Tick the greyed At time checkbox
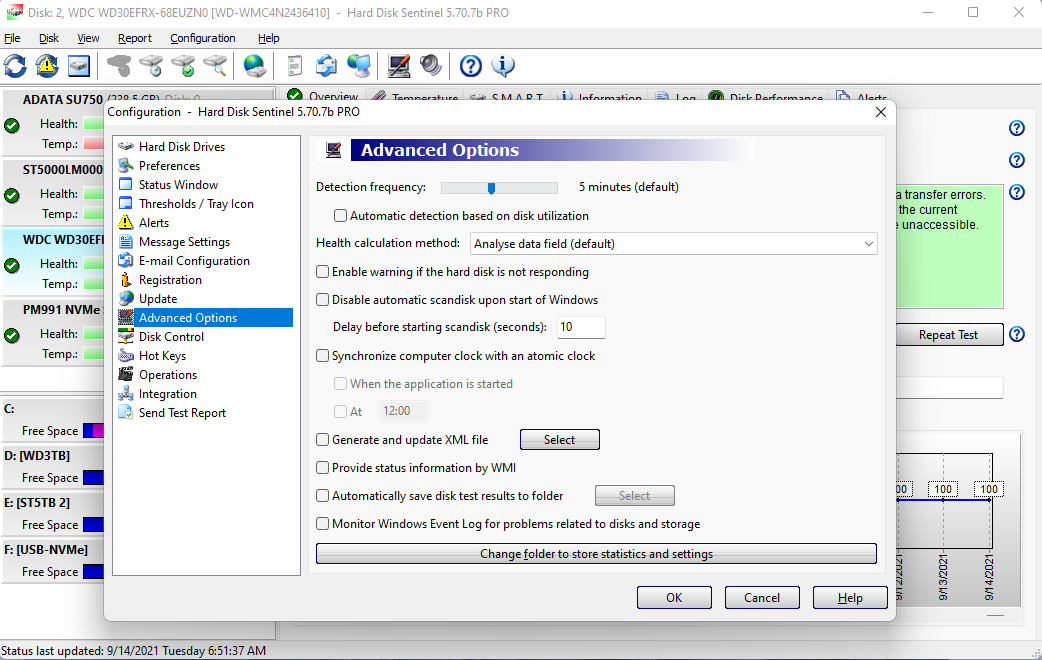 (340, 411)
